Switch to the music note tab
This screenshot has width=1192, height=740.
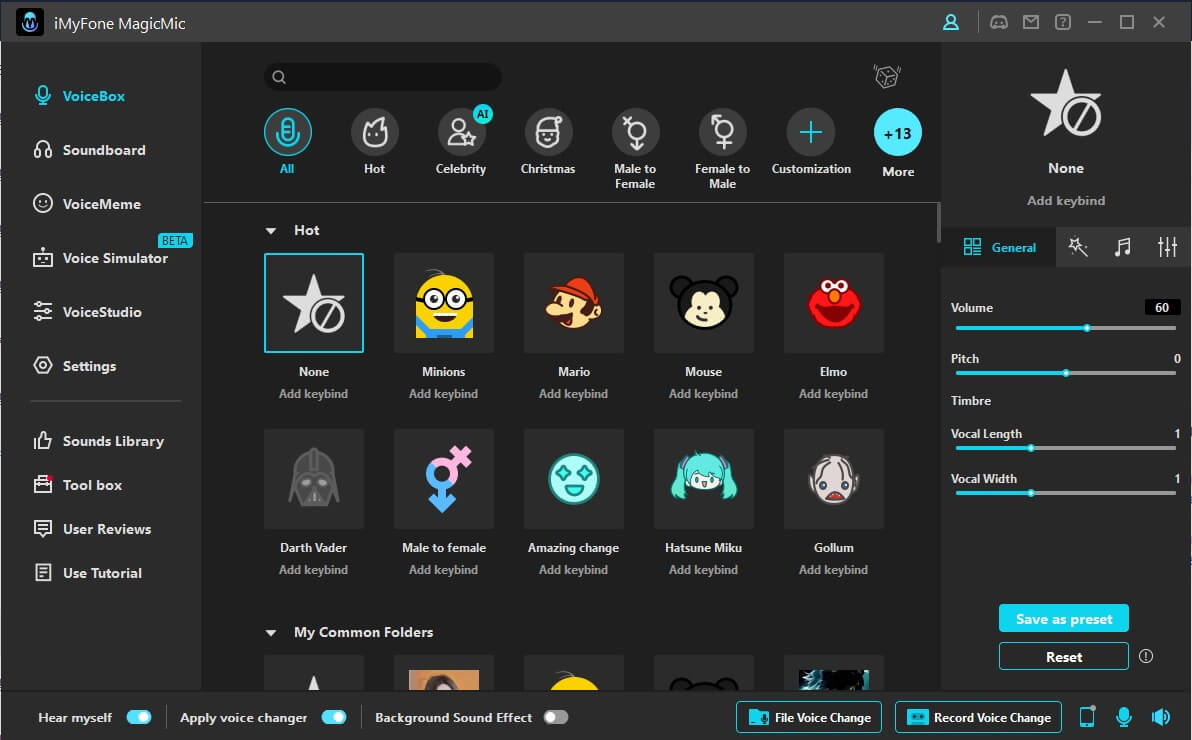click(1122, 246)
